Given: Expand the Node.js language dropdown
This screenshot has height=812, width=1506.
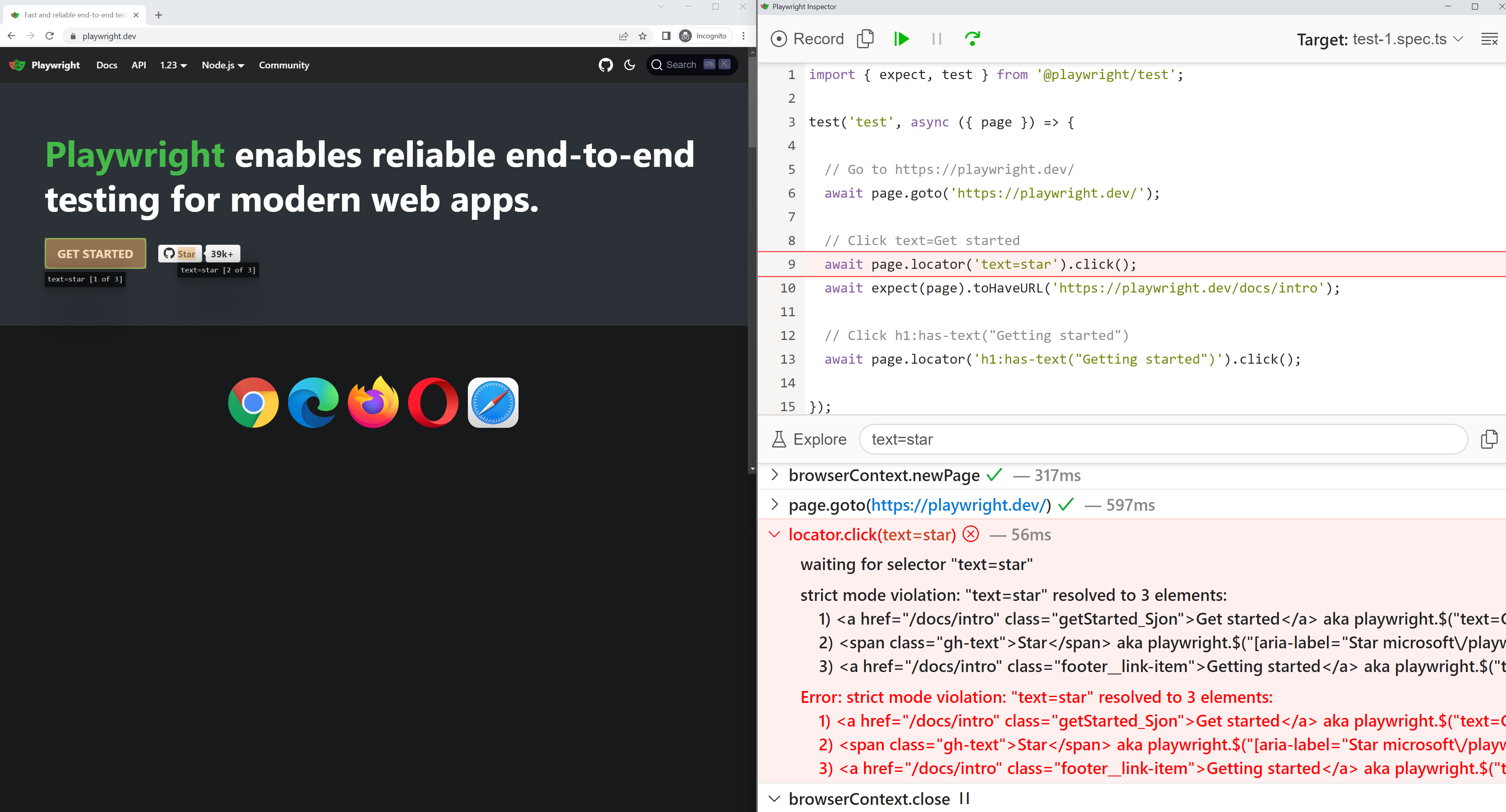Looking at the screenshot, I should [223, 65].
